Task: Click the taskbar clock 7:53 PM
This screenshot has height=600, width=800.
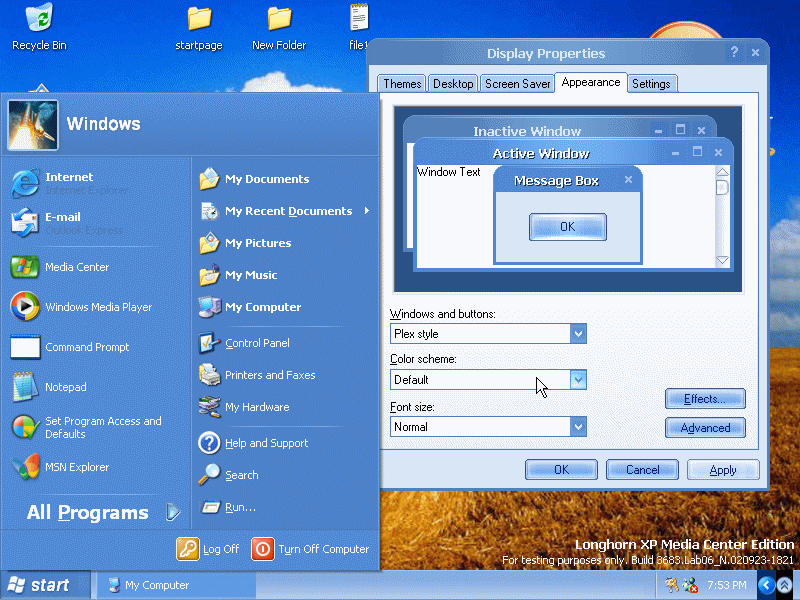Action: [727, 585]
